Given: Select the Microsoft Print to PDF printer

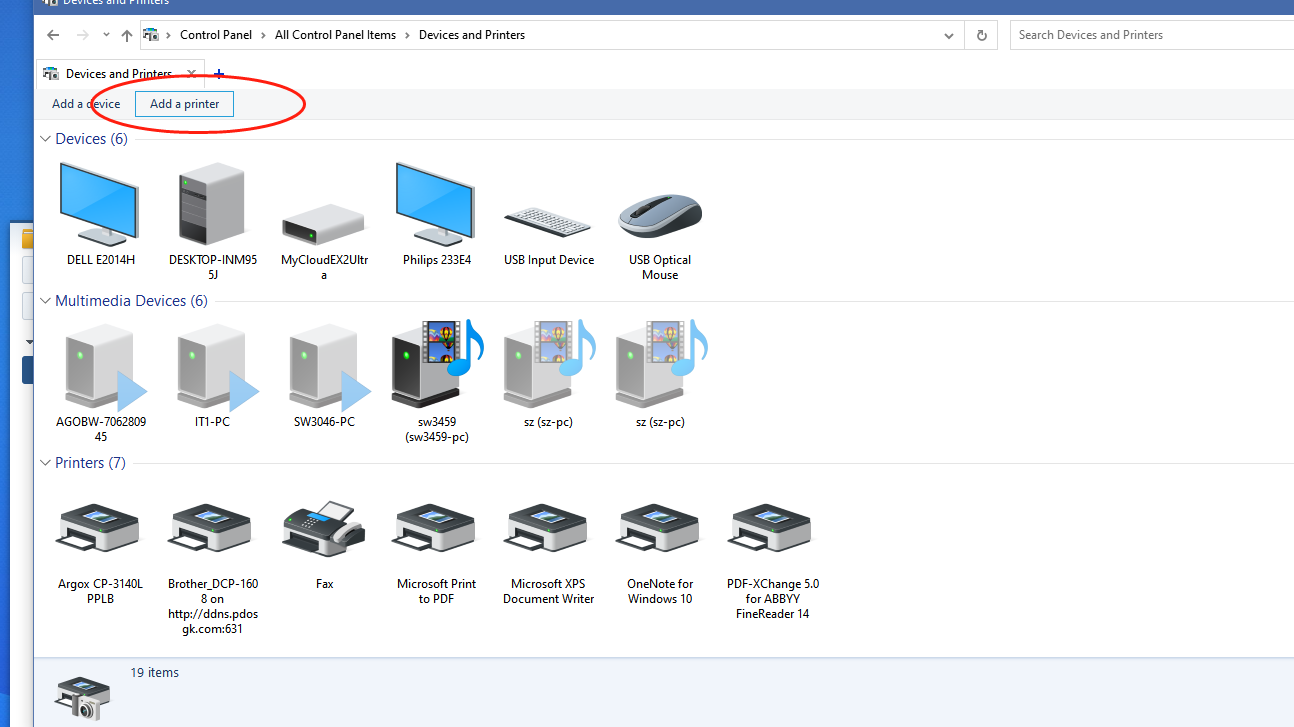Looking at the screenshot, I should [x=436, y=530].
